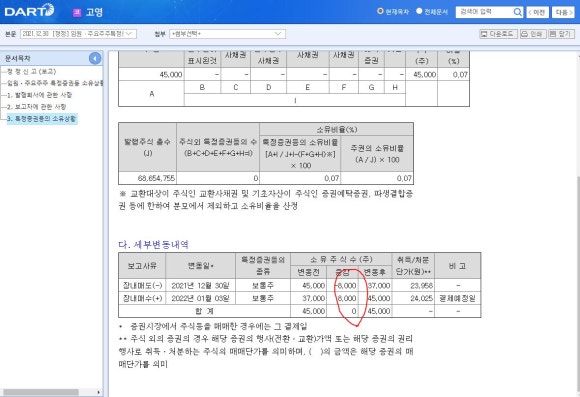Click the 닫기 close button
This screenshot has height=397, width=580.
coord(561,34)
